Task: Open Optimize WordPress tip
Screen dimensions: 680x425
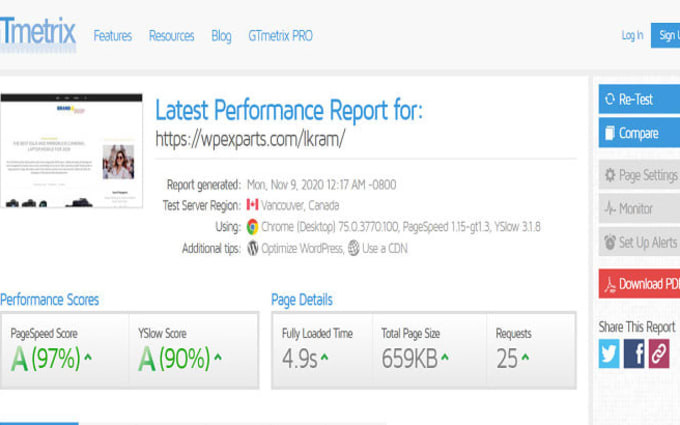Action: pyautogui.click(x=302, y=248)
